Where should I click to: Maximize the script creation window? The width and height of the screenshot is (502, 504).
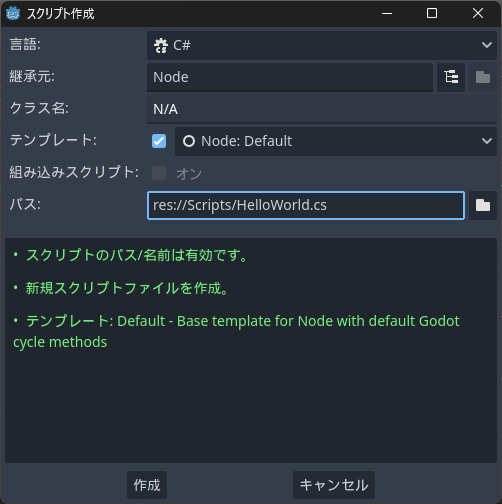click(x=432, y=13)
